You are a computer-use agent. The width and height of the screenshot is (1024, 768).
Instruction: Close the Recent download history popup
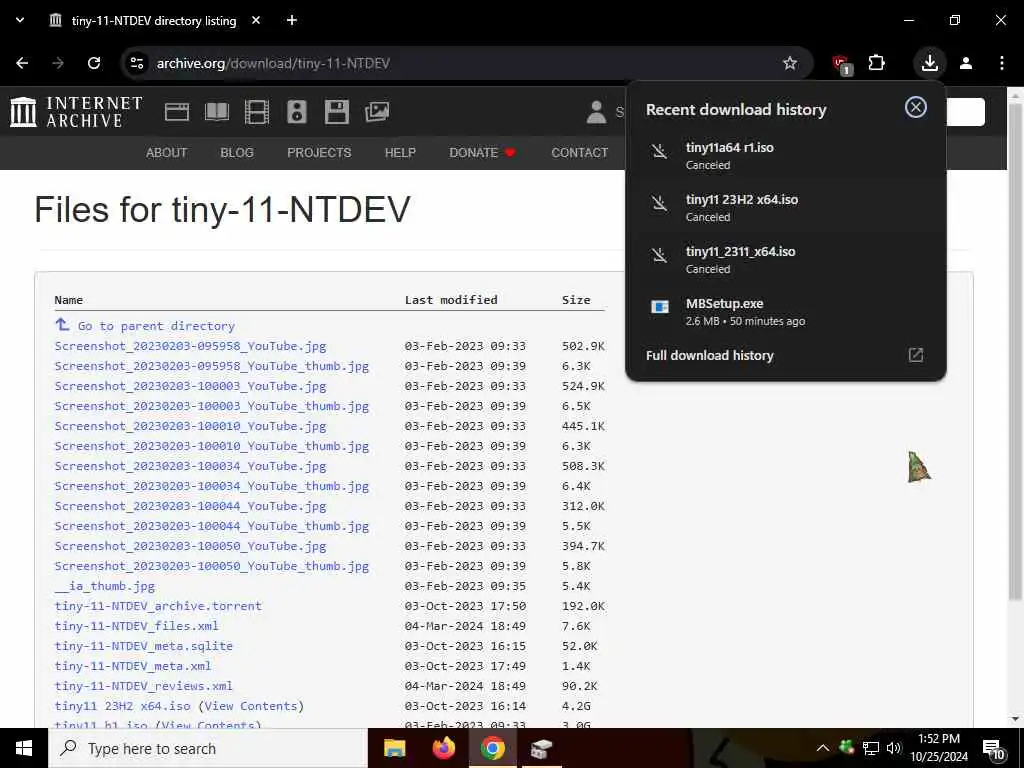[916, 107]
